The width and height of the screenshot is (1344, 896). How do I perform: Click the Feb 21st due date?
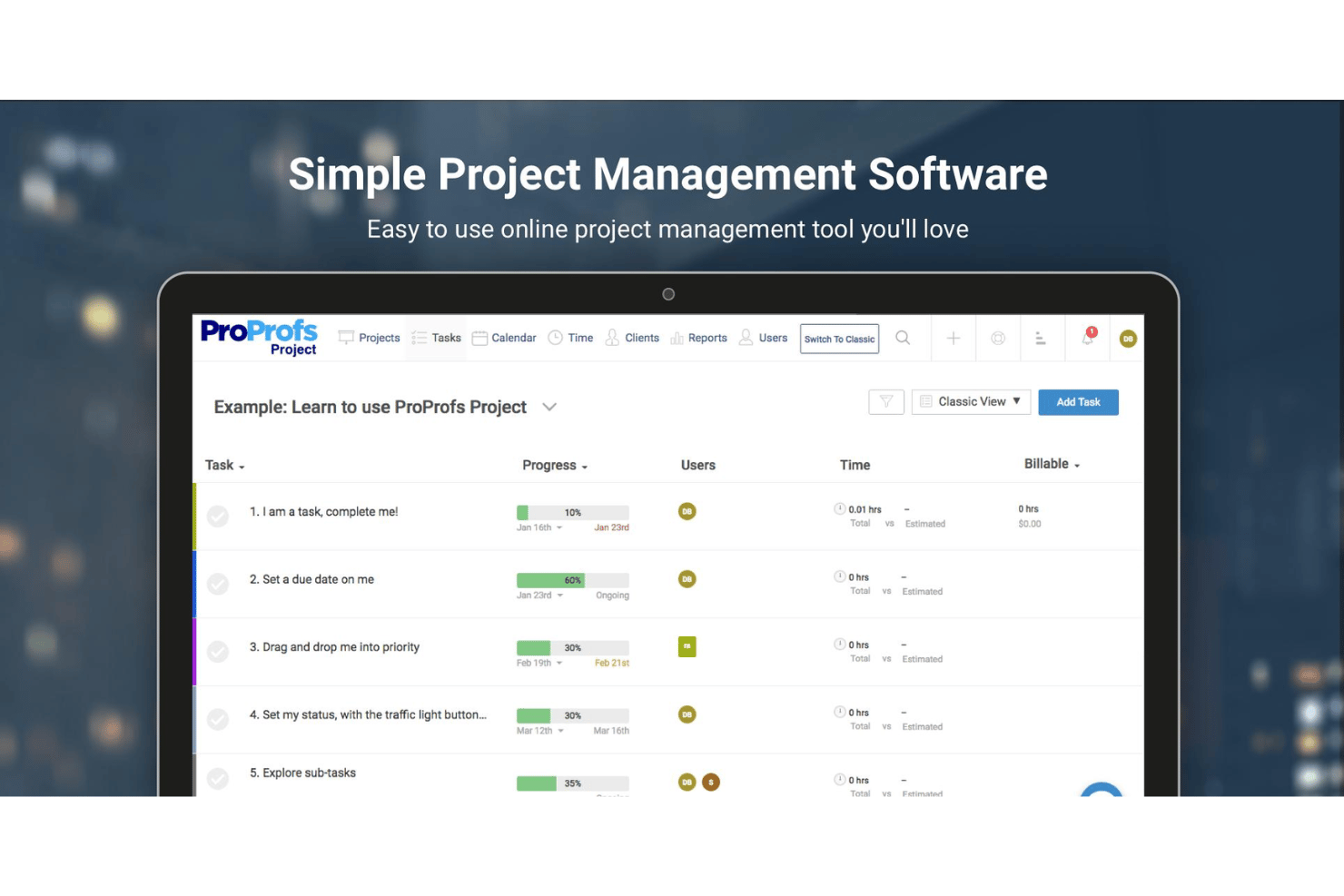(x=612, y=663)
